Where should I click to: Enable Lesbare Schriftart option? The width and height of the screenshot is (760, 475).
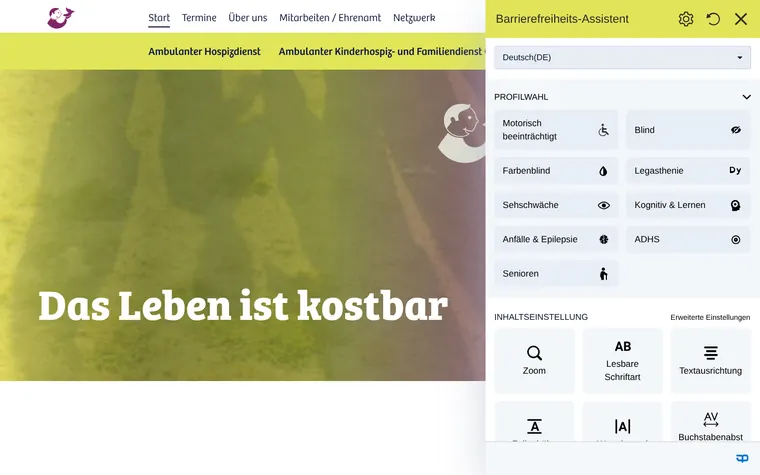pos(622,361)
